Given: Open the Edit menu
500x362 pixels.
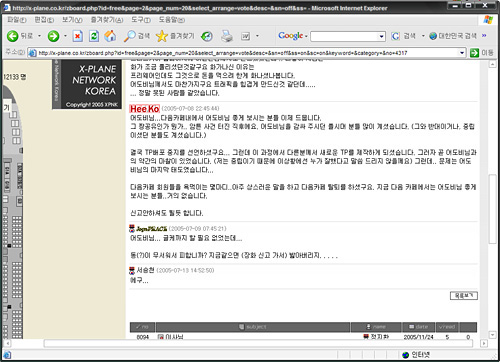Looking at the screenshot, I should pos(44,20).
